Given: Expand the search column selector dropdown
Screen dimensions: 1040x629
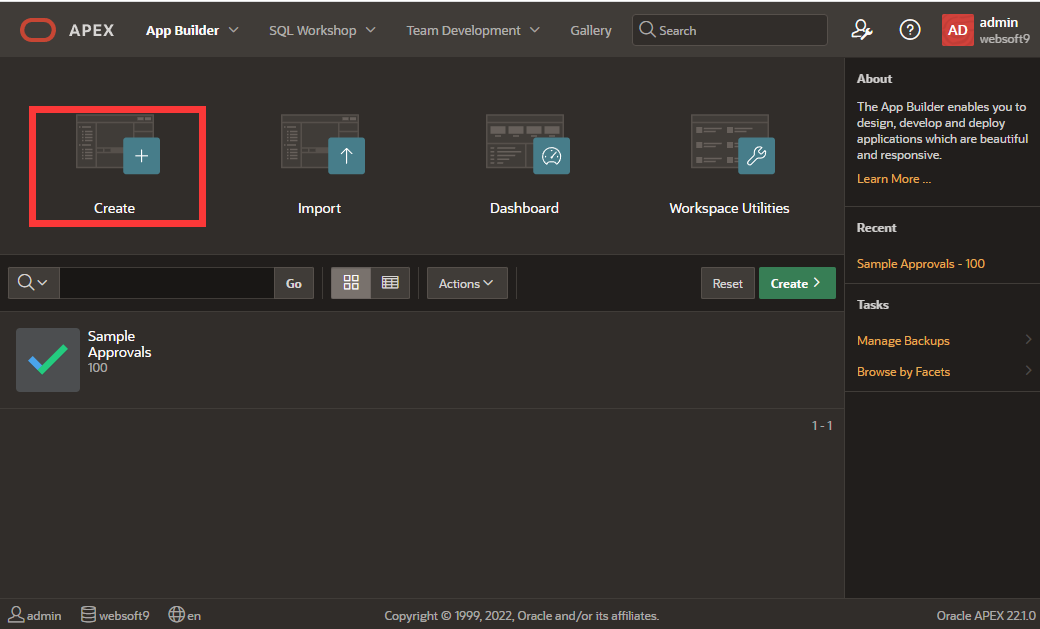Looking at the screenshot, I should (x=33, y=283).
